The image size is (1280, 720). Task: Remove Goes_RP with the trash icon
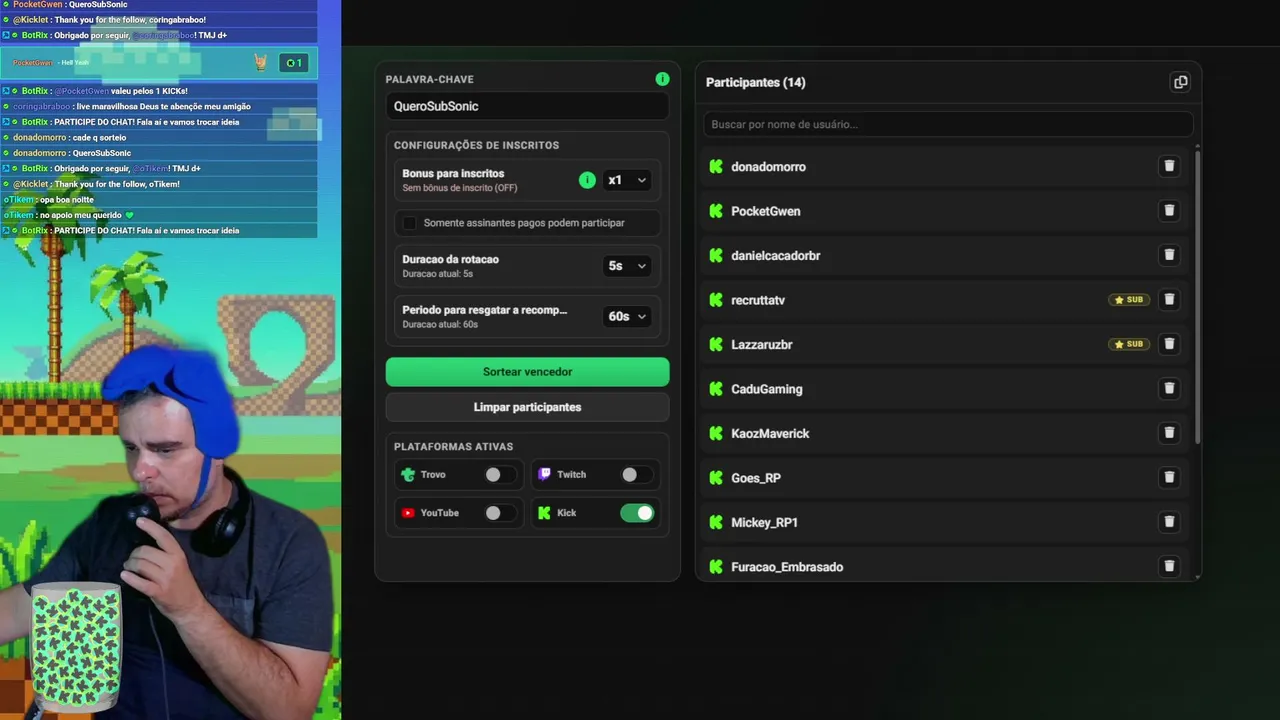[x=1169, y=477]
